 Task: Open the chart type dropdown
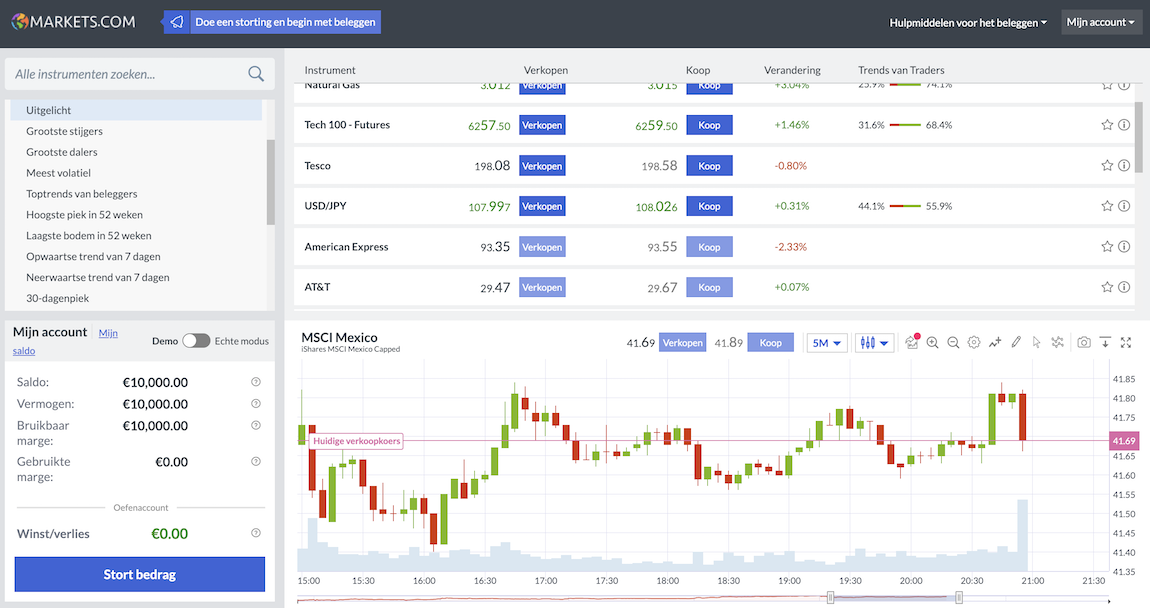874,343
